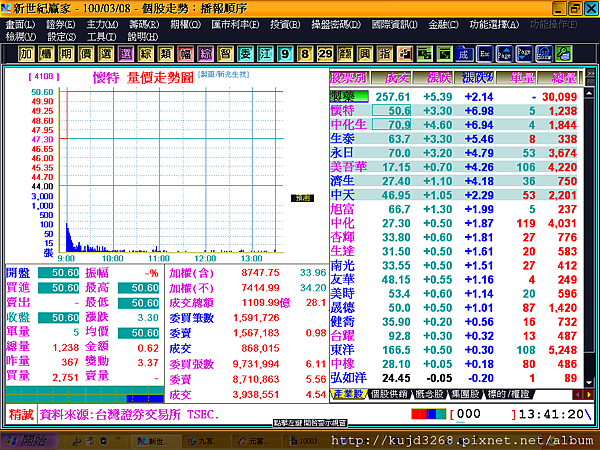Switch to the 個股供銷 tab
600x450 pixels.
coord(389,394)
